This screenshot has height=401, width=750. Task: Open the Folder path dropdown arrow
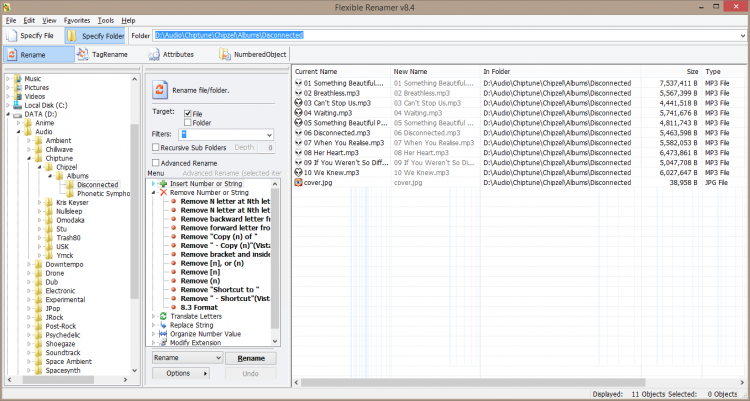click(743, 35)
